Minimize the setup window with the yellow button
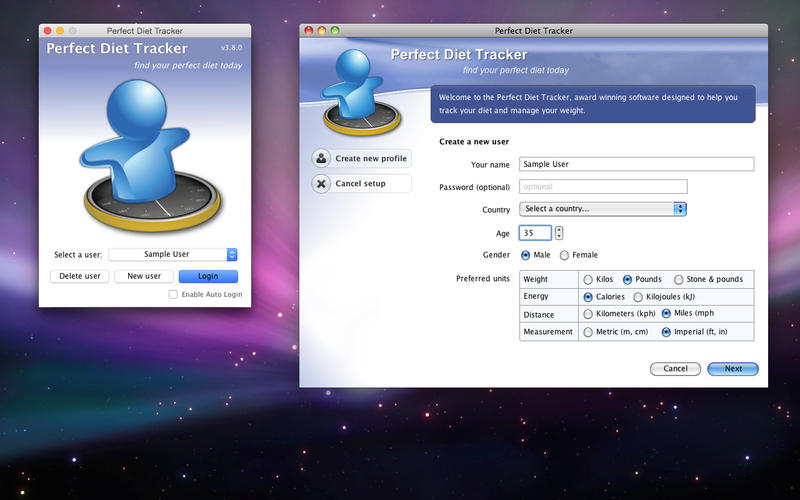The width and height of the screenshot is (800, 500). click(x=322, y=30)
